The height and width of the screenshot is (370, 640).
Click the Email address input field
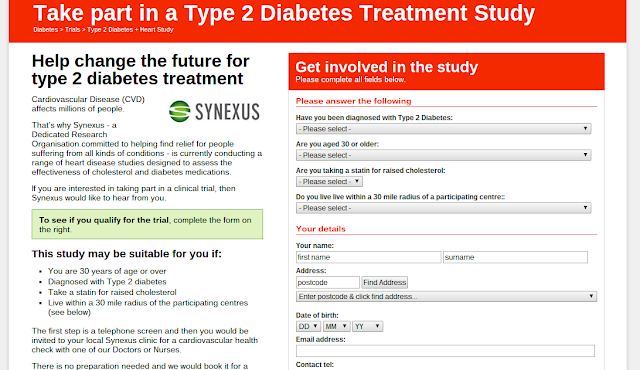445,351
